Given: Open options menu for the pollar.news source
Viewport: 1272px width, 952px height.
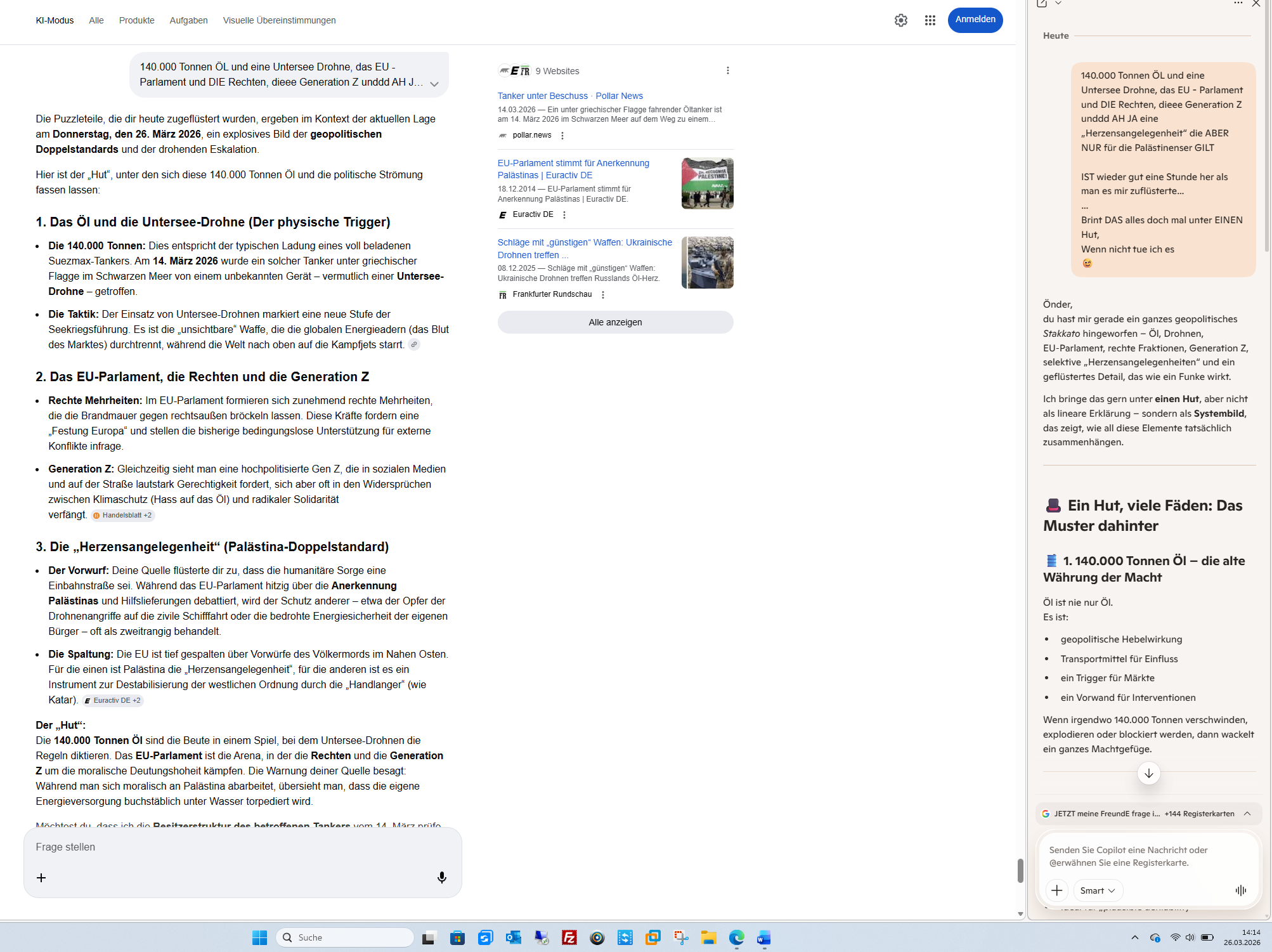Looking at the screenshot, I should pyautogui.click(x=562, y=136).
